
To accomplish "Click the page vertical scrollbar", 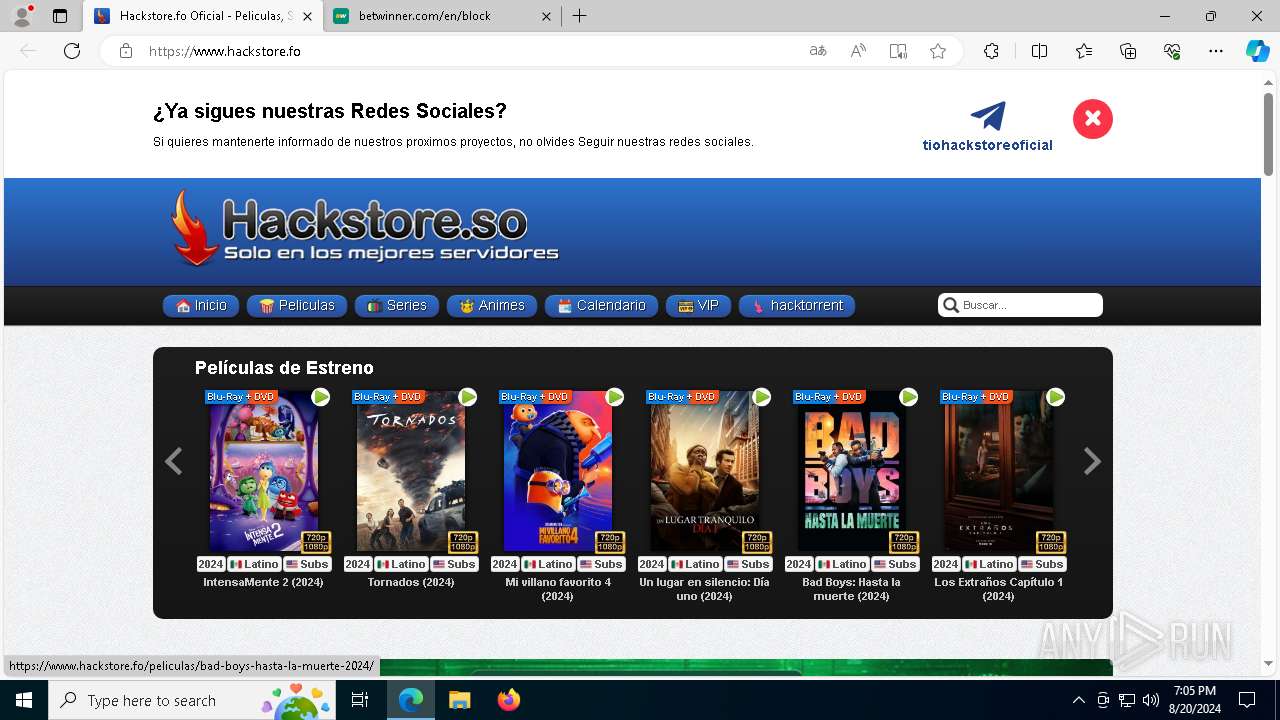I will click(1268, 133).
